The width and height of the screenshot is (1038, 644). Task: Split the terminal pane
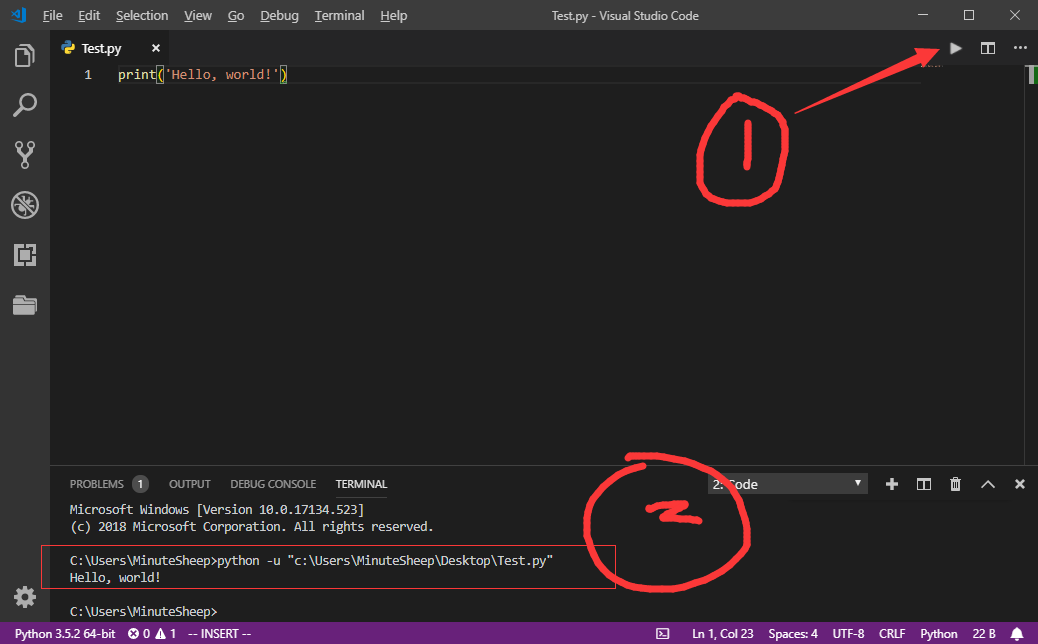924,484
